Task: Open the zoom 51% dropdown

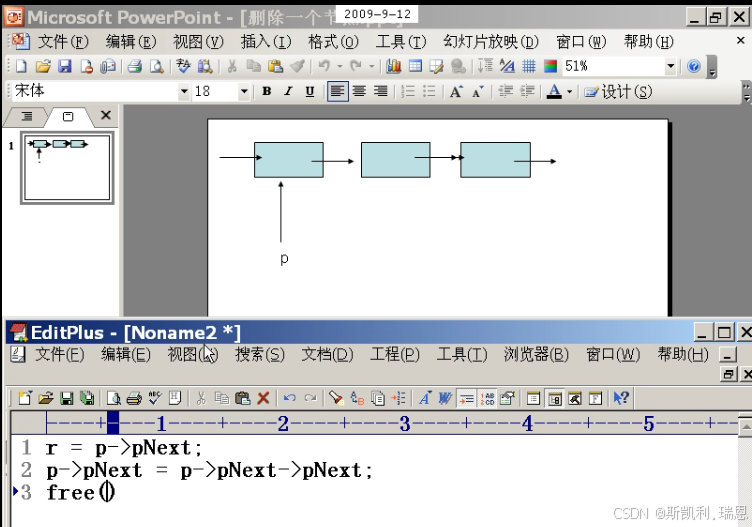Action: click(x=670, y=66)
